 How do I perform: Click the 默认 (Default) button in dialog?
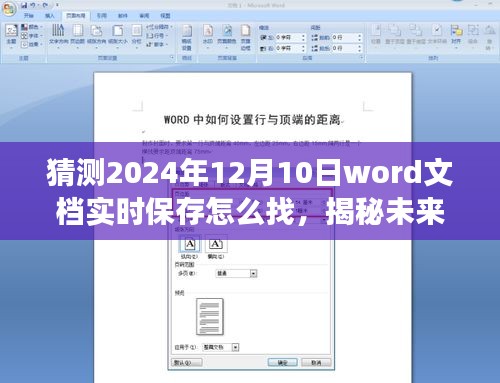coord(187,362)
